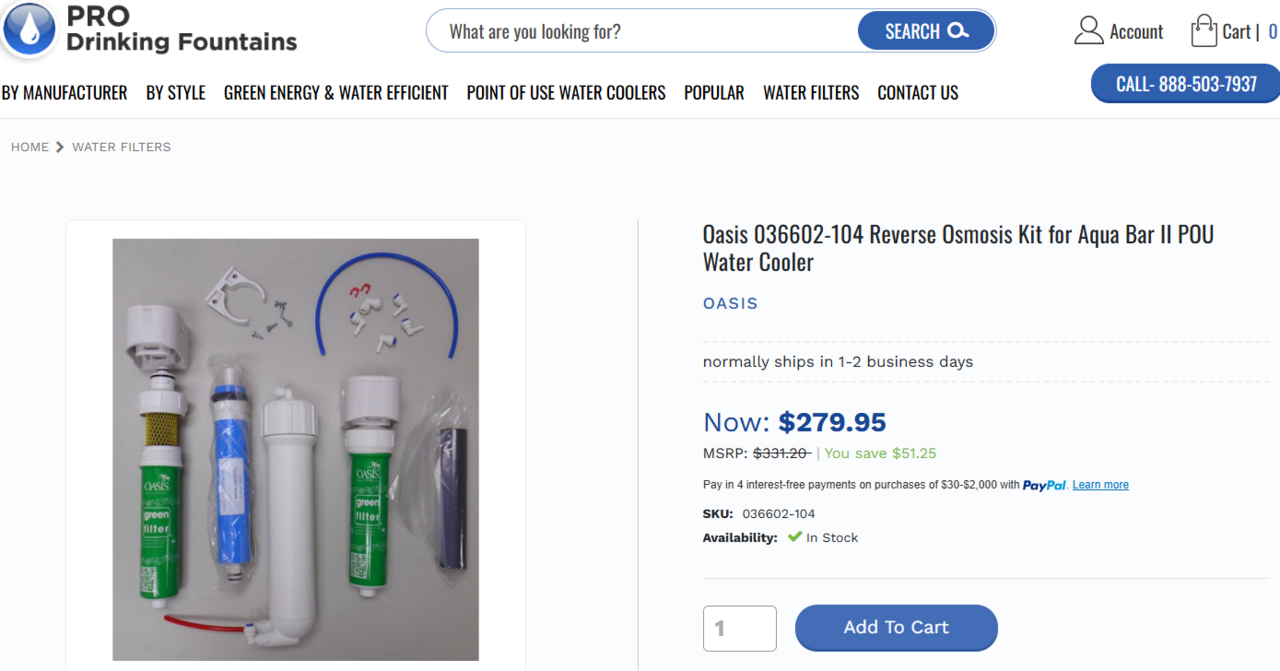Open Point of Use Water Coolers menu
1280x671 pixels.
pyautogui.click(x=566, y=93)
